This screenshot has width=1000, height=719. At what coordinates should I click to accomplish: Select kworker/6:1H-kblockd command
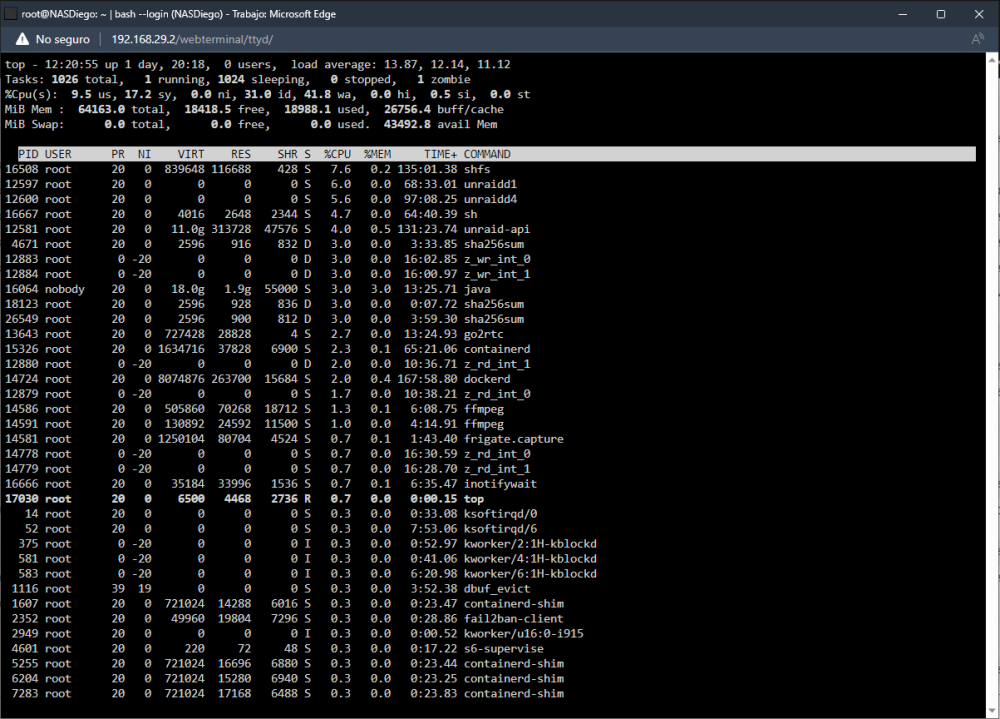(x=530, y=574)
